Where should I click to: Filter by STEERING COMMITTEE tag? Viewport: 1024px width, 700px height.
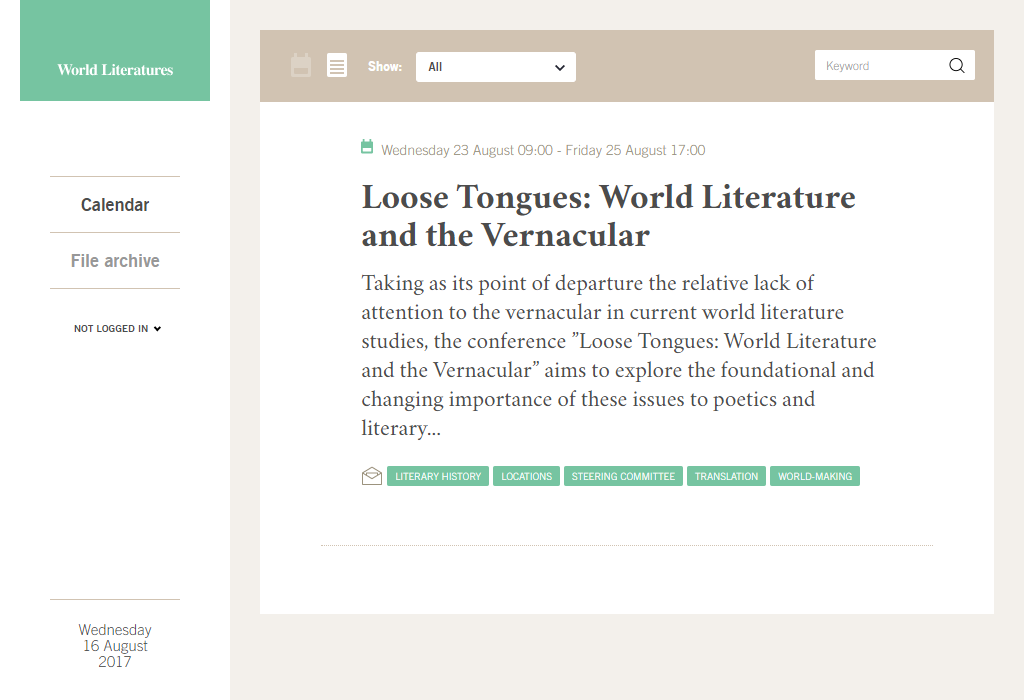click(x=623, y=476)
